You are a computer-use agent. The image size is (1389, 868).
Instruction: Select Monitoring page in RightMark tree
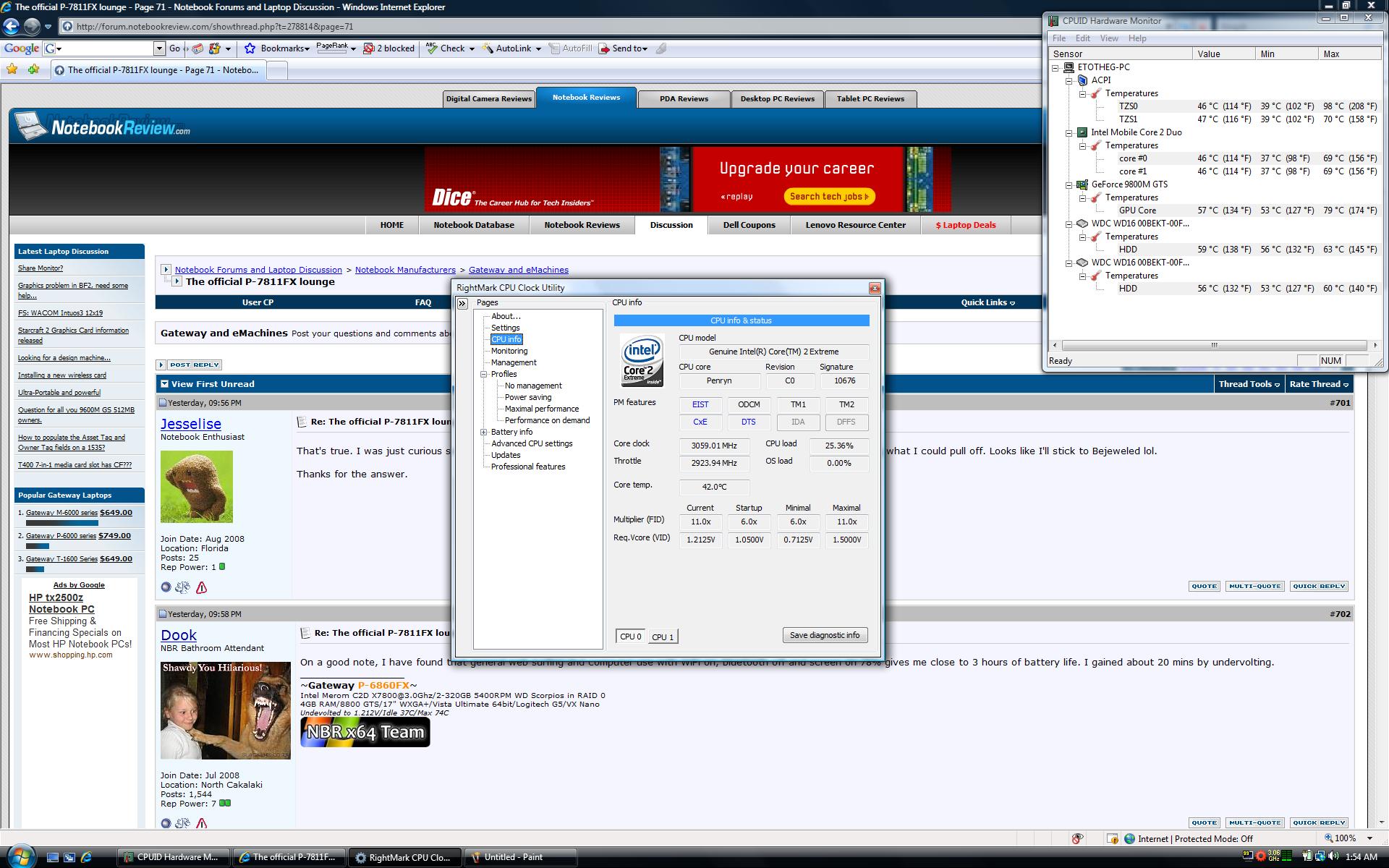pyautogui.click(x=509, y=351)
